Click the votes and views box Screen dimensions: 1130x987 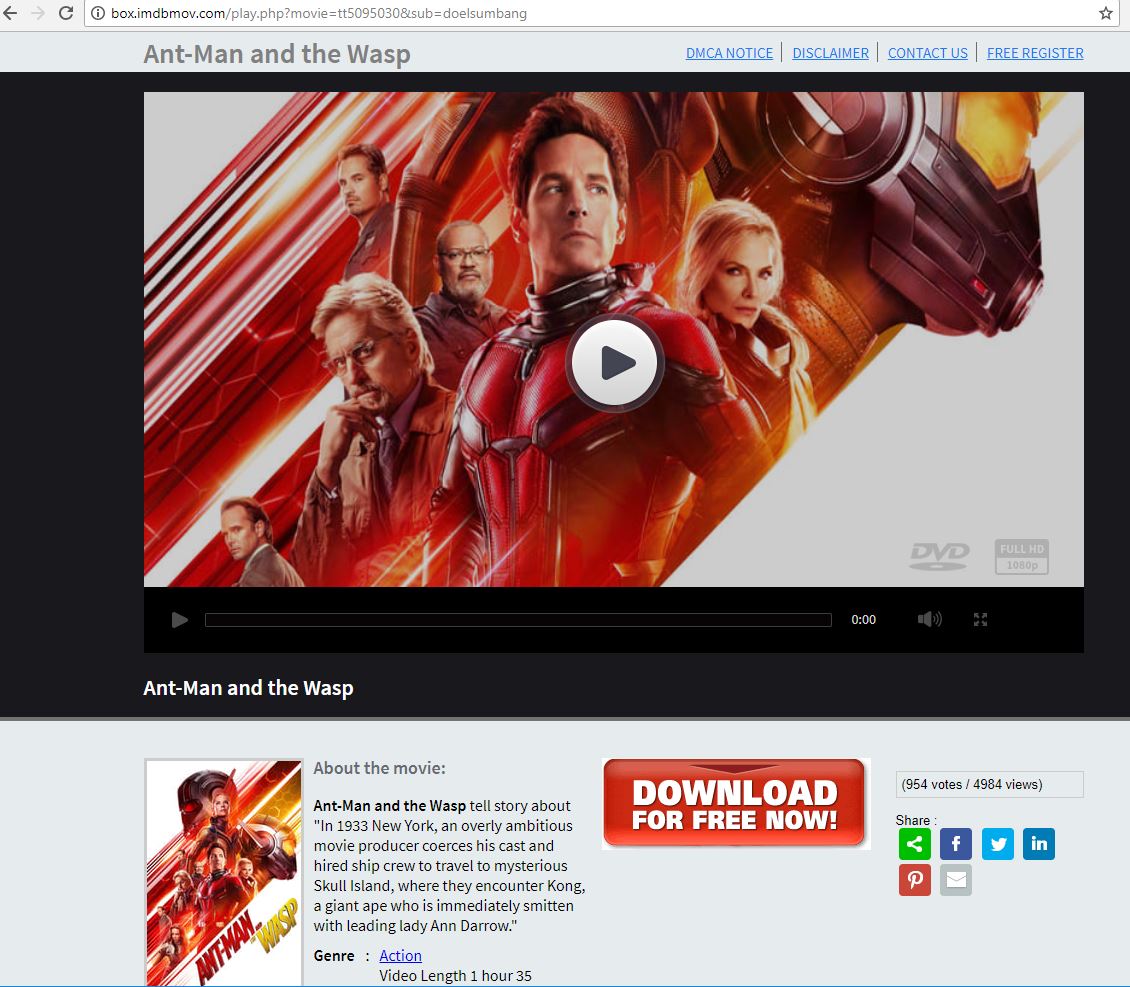click(x=989, y=785)
